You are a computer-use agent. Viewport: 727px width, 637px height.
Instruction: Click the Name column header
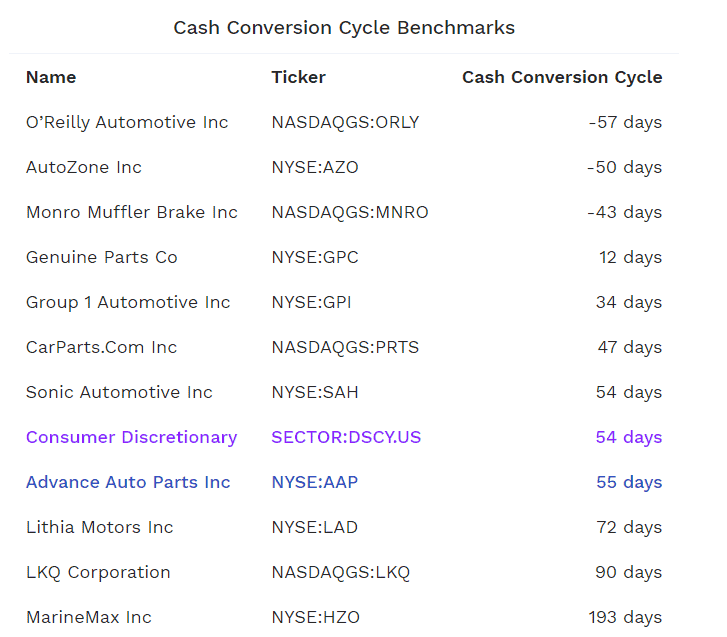click(51, 77)
